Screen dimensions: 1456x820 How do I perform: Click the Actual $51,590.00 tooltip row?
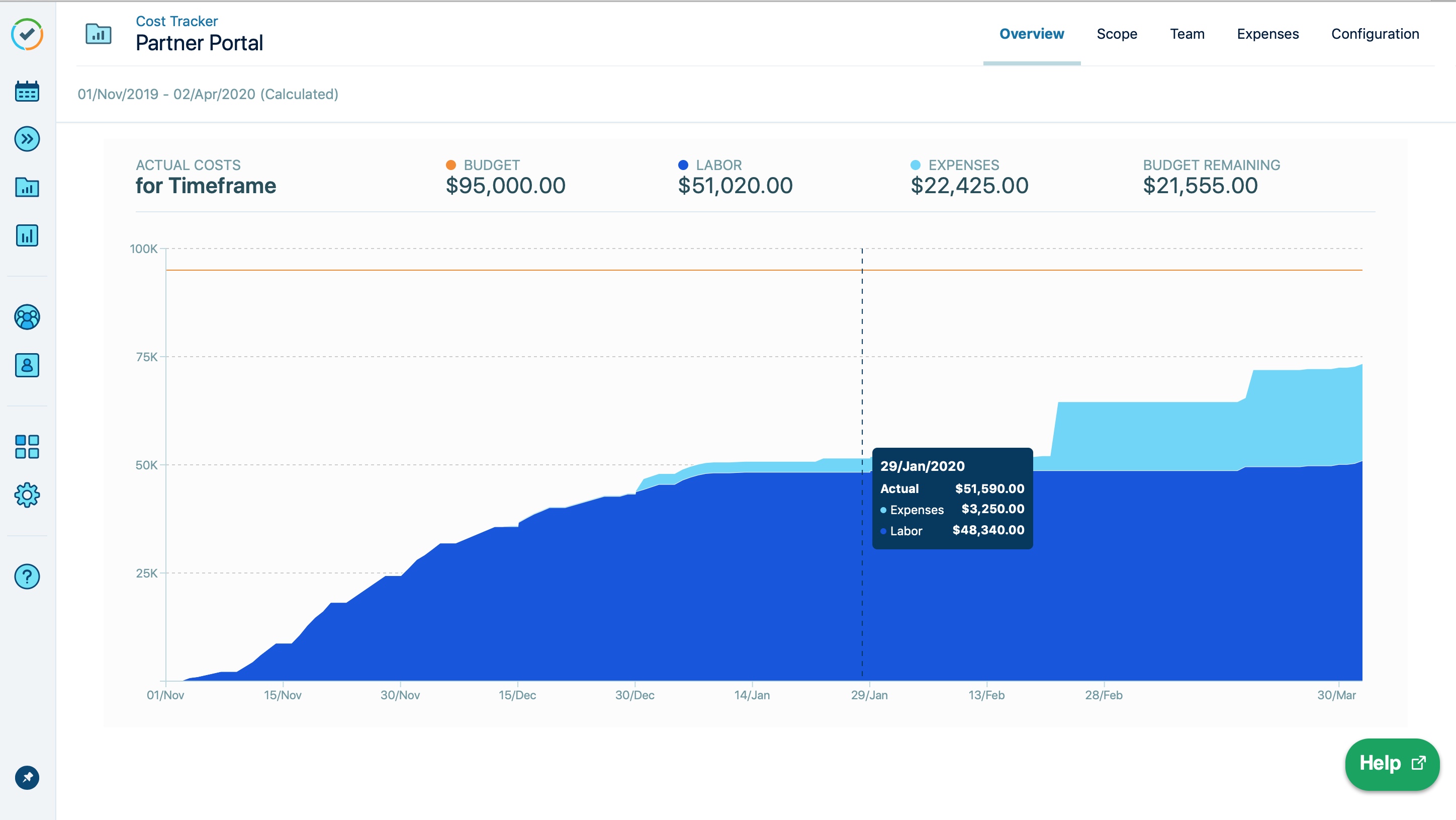tap(952, 488)
